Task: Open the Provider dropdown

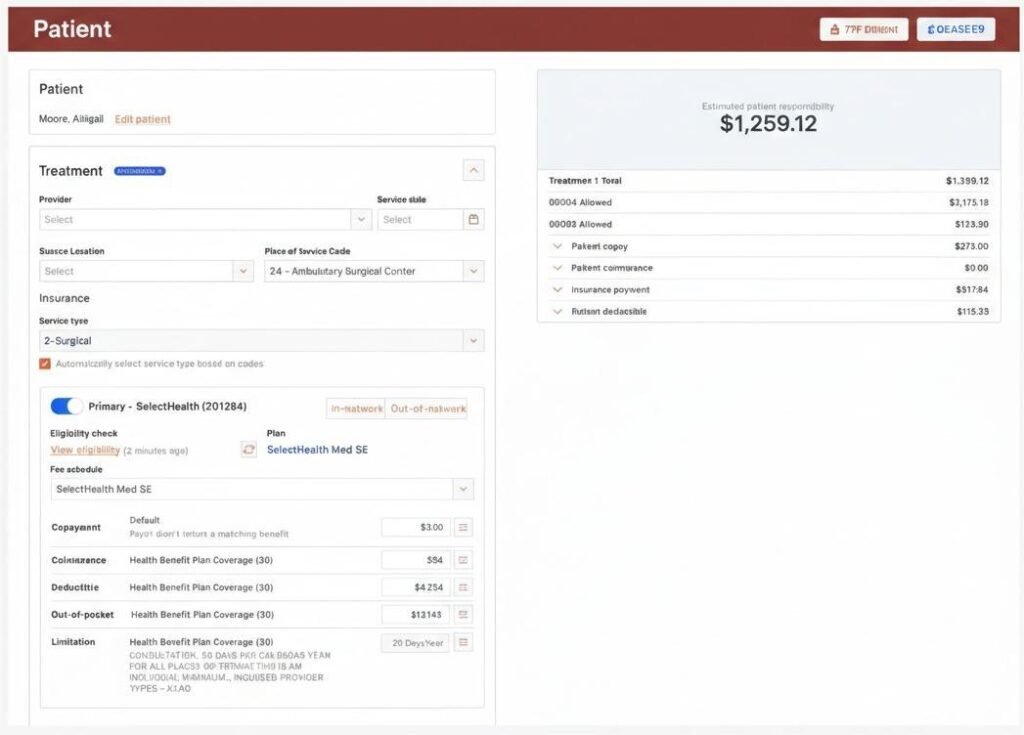Action: 205,219
